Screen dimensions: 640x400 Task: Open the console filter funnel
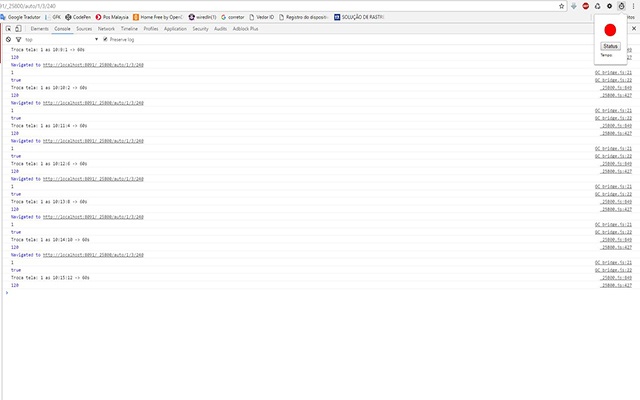[18, 40]
